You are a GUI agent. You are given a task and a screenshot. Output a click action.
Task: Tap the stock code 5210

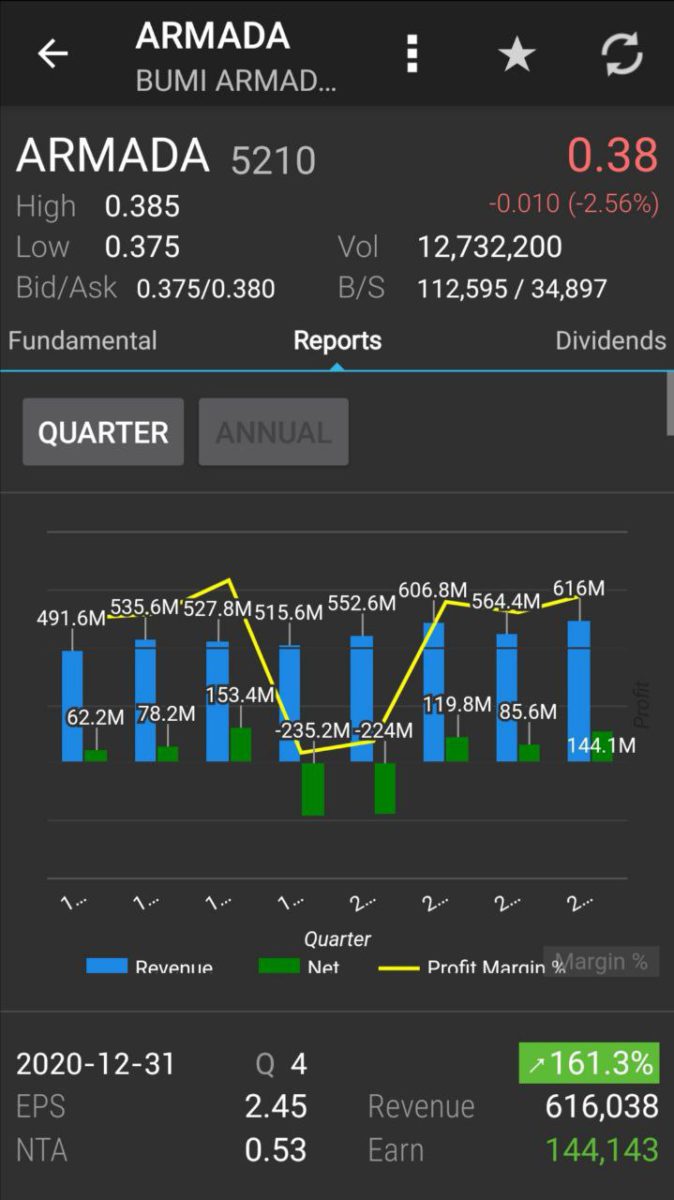point(274,160)
